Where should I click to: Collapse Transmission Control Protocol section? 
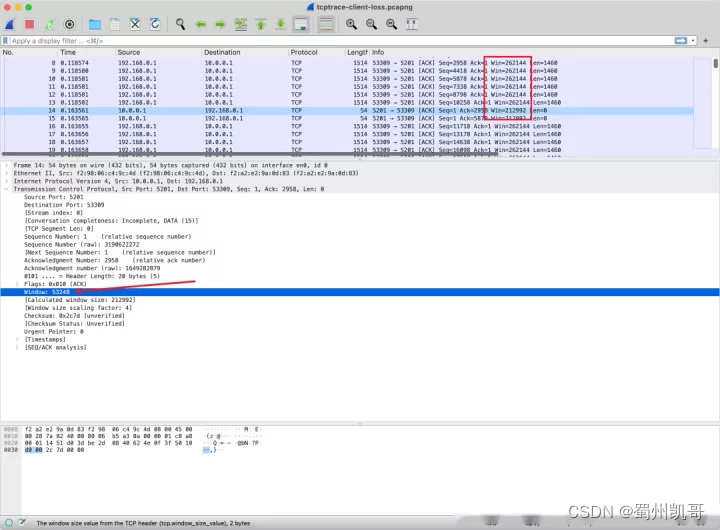point(6,189)
